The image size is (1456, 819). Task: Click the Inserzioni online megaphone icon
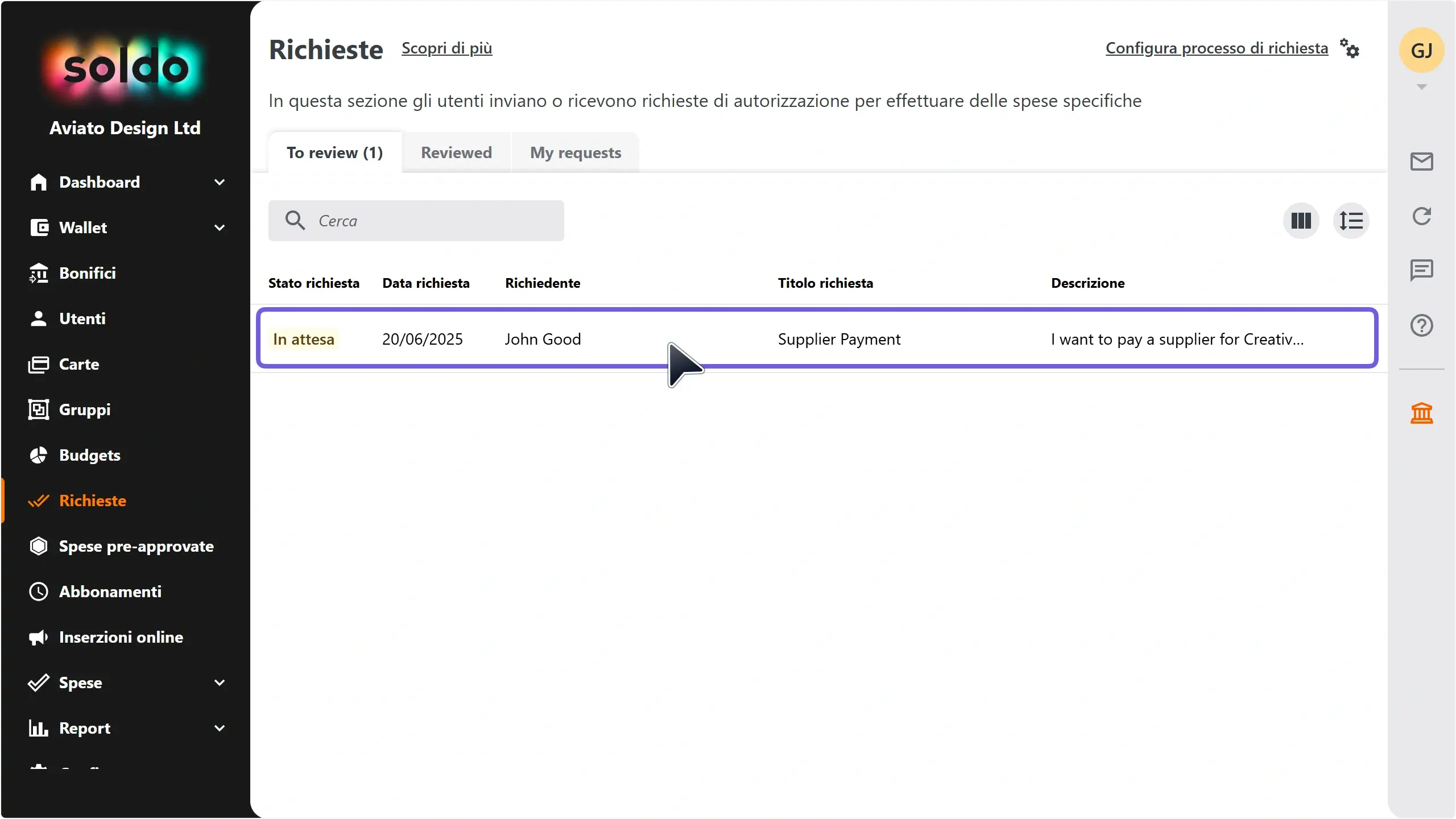click(38, 637)
